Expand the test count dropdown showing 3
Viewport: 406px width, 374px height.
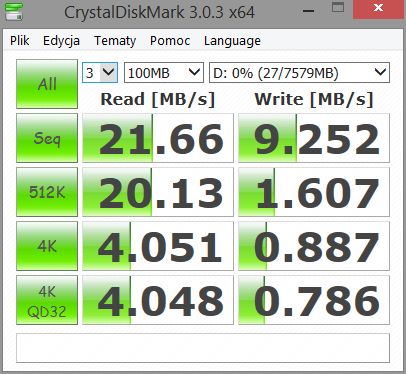click(100, 72)
